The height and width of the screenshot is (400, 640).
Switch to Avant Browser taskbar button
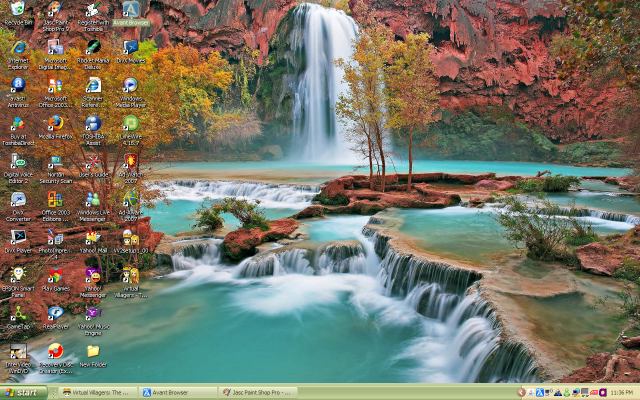pyautogui.click(x=177, y=392)
